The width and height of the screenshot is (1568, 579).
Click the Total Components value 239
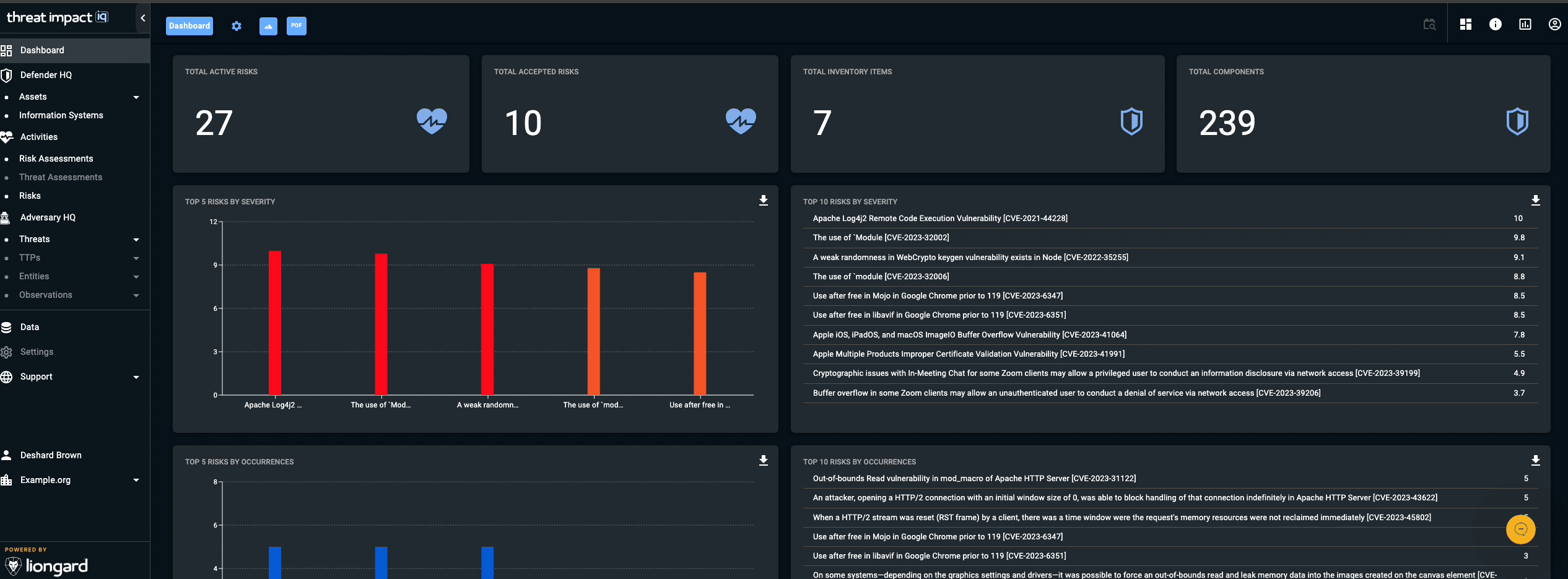click(1227, 123)
